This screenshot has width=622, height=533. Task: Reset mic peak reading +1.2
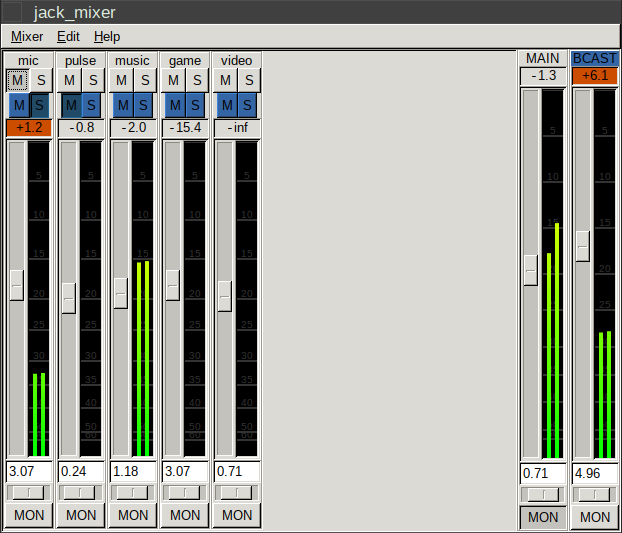(x=29, y=128)
